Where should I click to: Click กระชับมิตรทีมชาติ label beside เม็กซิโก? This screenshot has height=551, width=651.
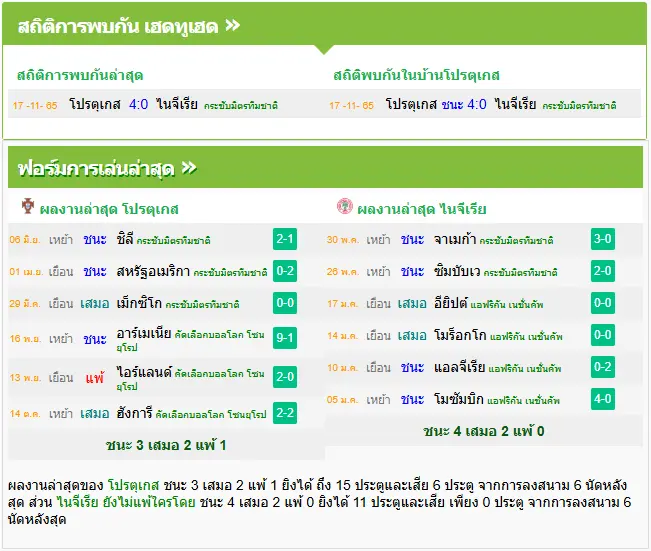coord(202,304)
